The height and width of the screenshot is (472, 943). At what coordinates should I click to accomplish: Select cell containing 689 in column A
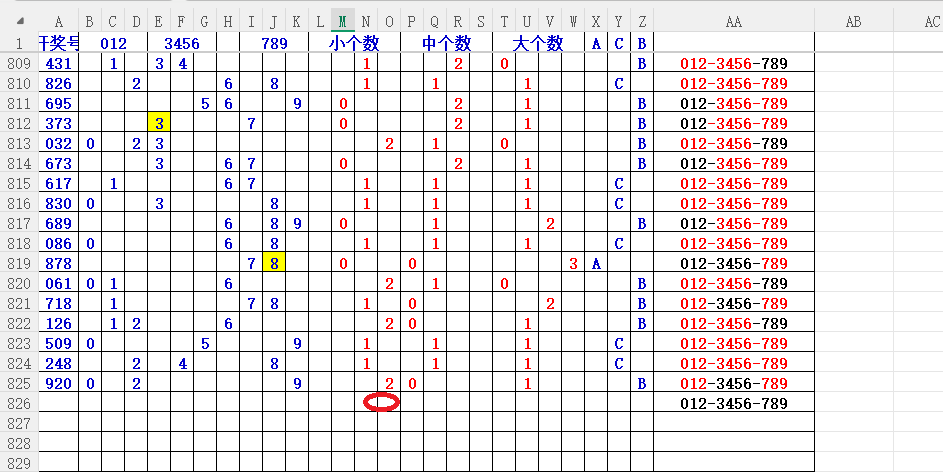(58, 223)
